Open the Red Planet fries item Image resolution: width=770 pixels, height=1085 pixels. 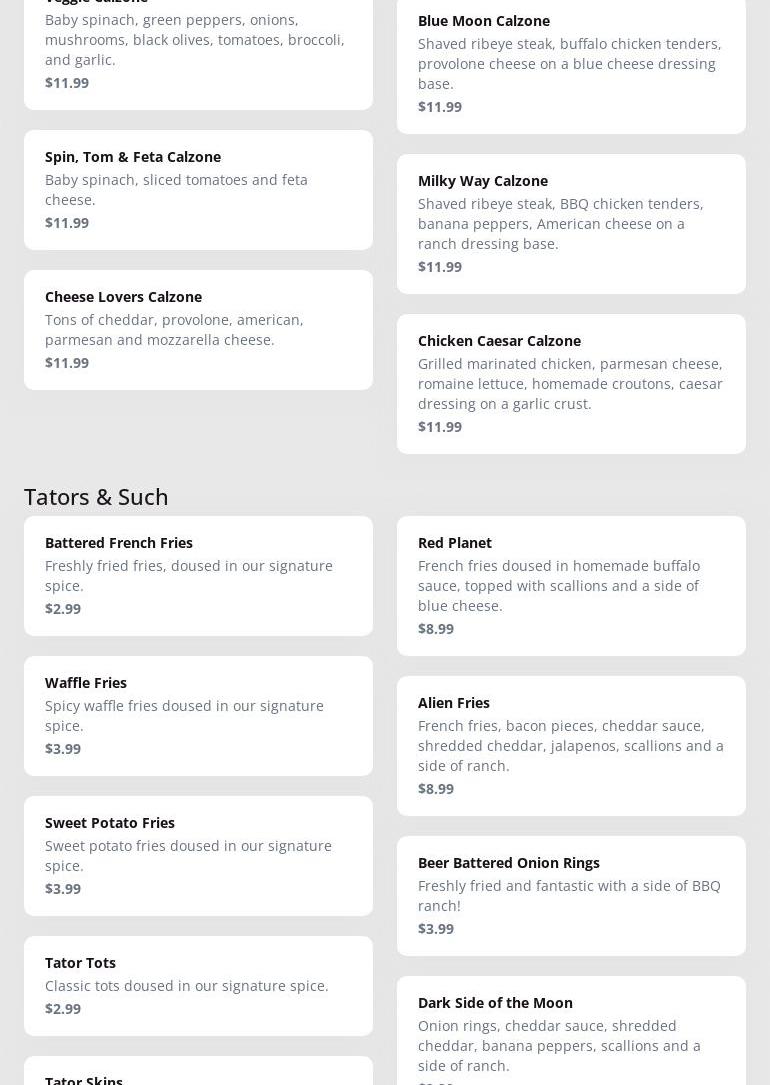571,585
